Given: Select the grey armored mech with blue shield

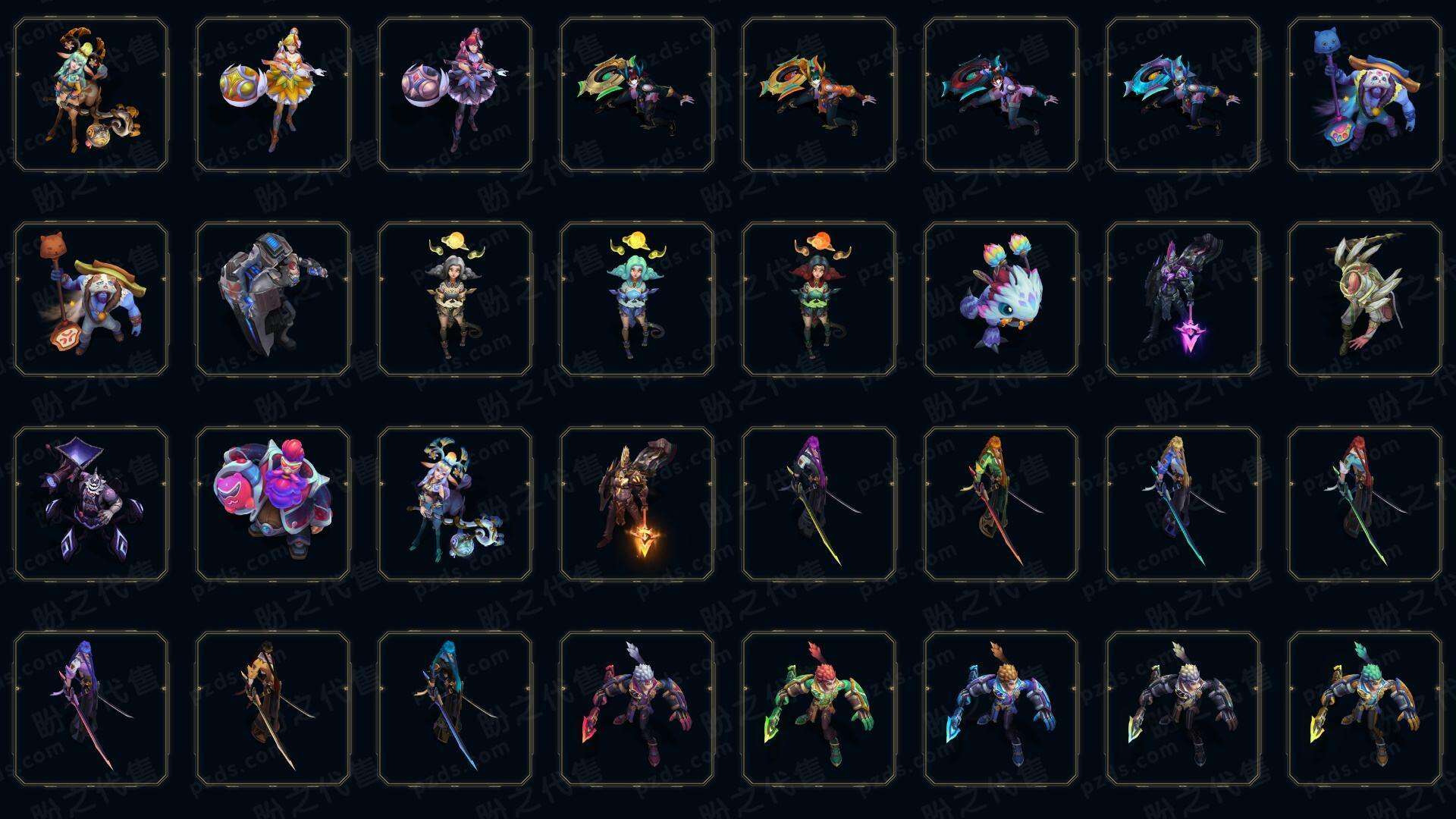Looking at the screenshot, I should [x=273, y=299].
